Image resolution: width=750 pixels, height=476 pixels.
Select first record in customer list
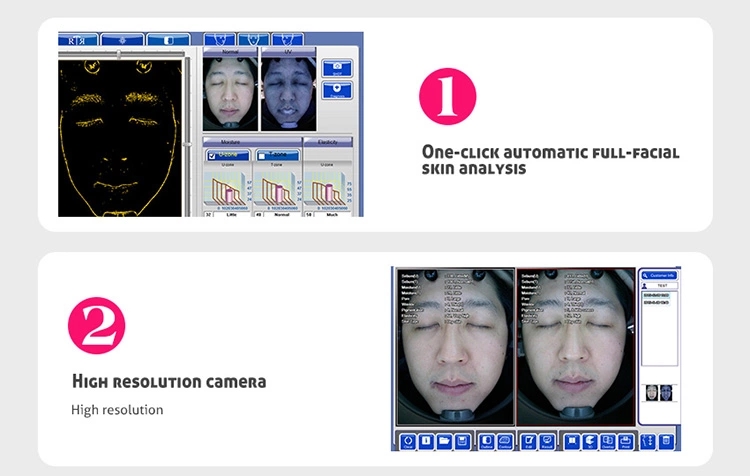pos(658,297)
